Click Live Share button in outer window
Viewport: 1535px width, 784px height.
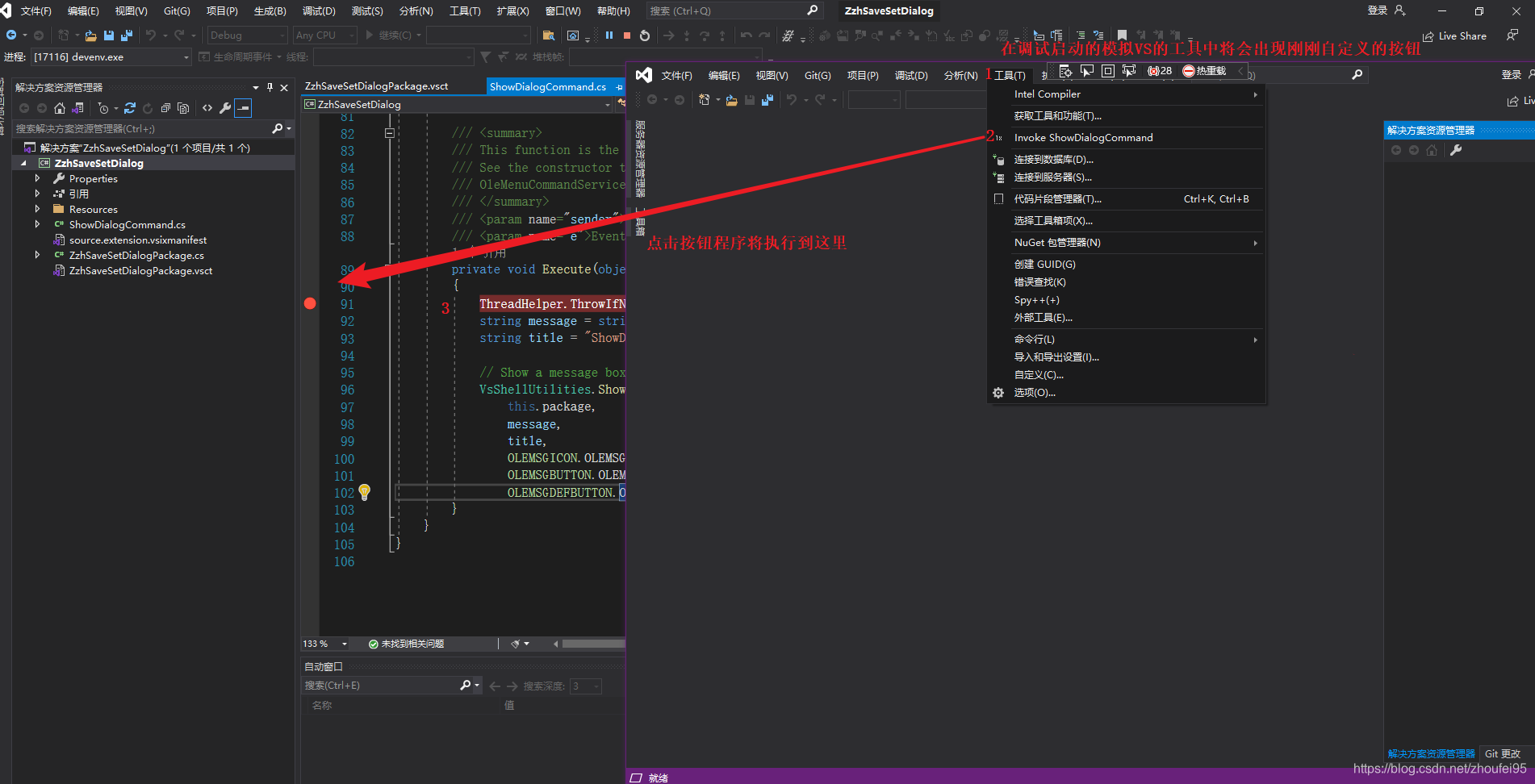pyautogui.click(x=1454, y=36)
